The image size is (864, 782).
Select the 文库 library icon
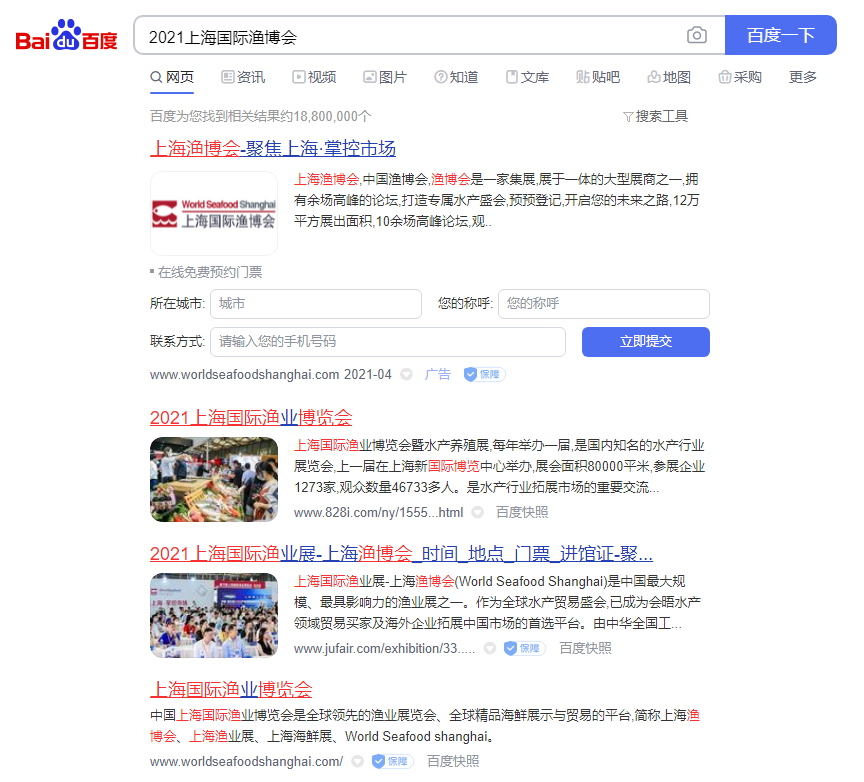pos(510,76)
